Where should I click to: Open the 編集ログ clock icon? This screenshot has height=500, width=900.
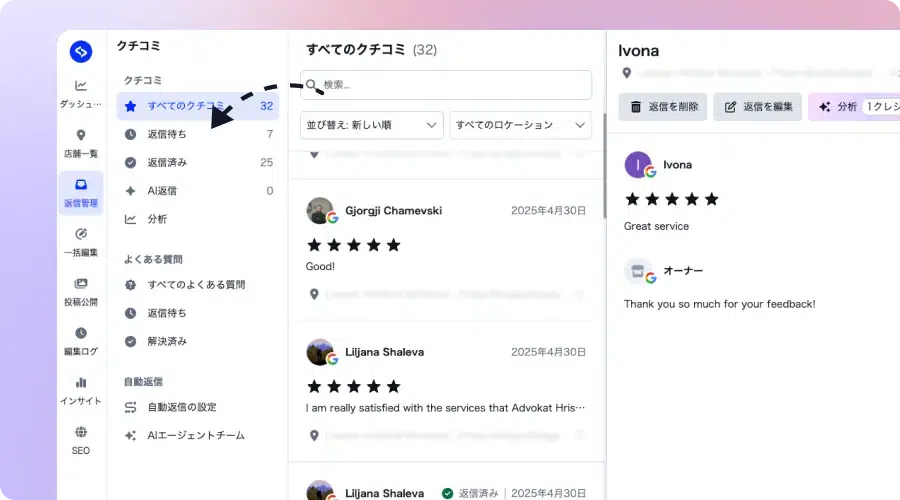point(81,333)
